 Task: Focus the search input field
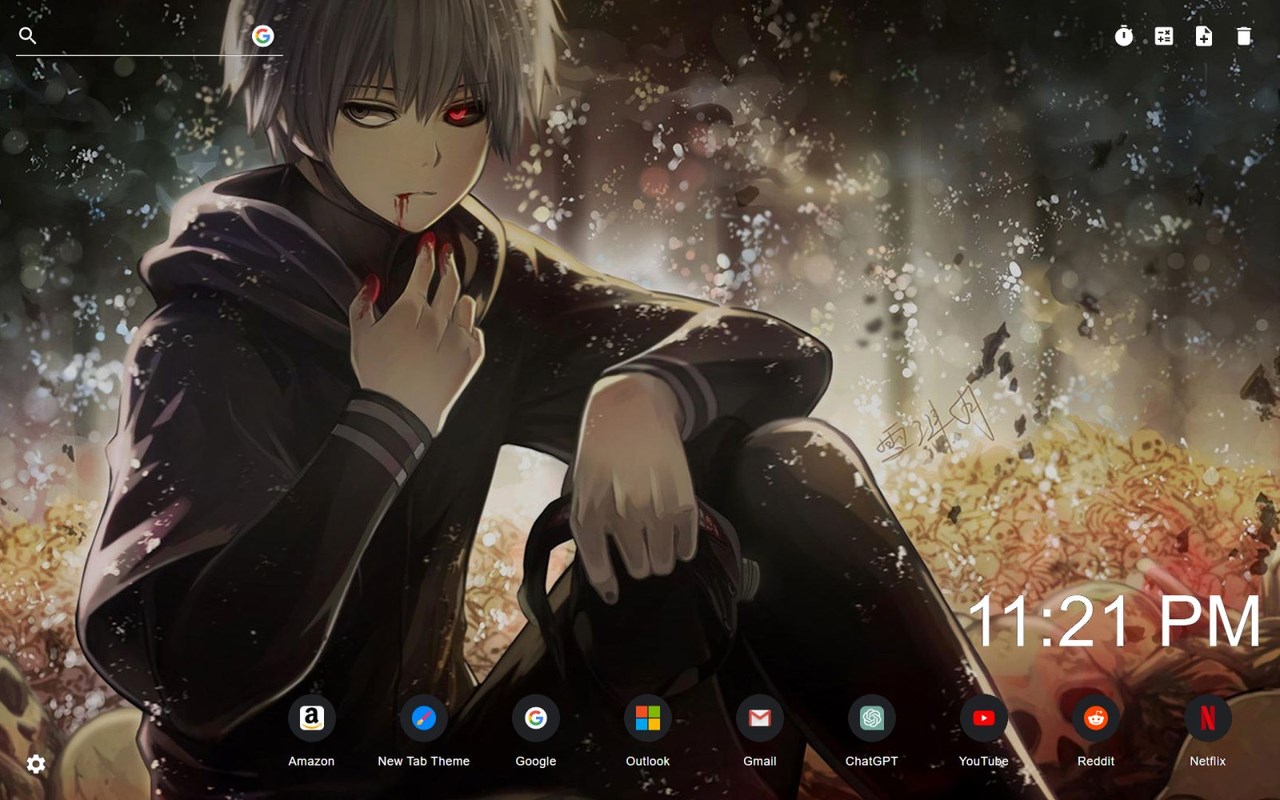pyautogui.click(x=145, y=36)
